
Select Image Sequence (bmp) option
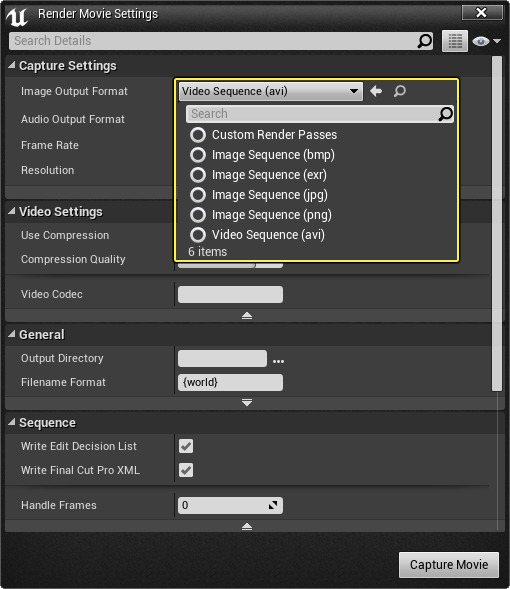[262, 155]
